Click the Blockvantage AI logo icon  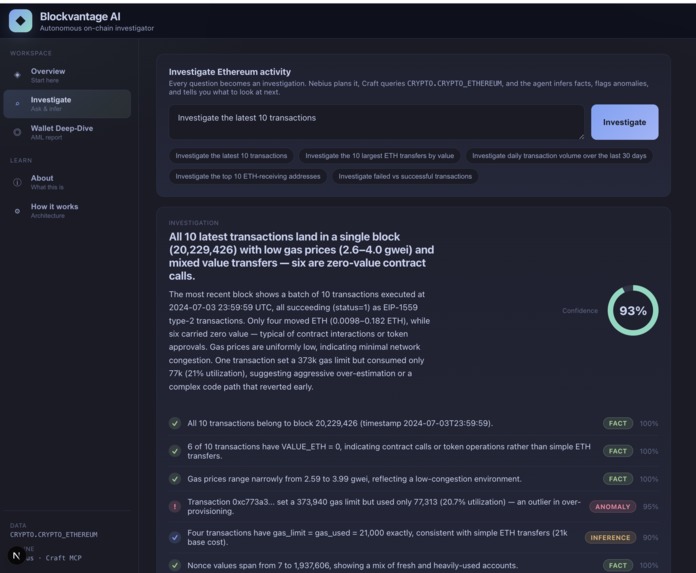(x=20, y=21)
